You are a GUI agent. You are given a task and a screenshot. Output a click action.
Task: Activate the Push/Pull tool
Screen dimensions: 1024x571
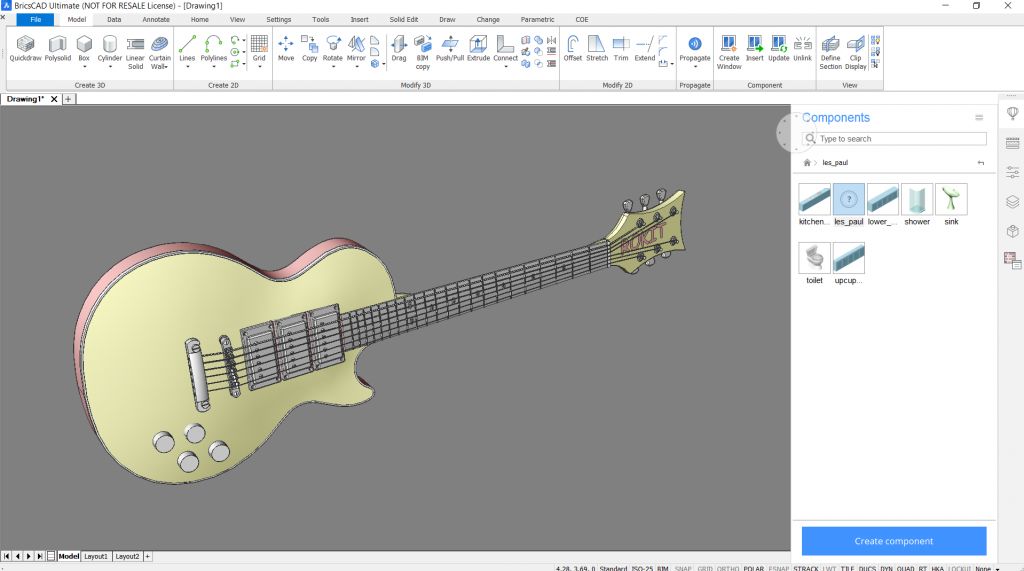click(x=449, y=49)
